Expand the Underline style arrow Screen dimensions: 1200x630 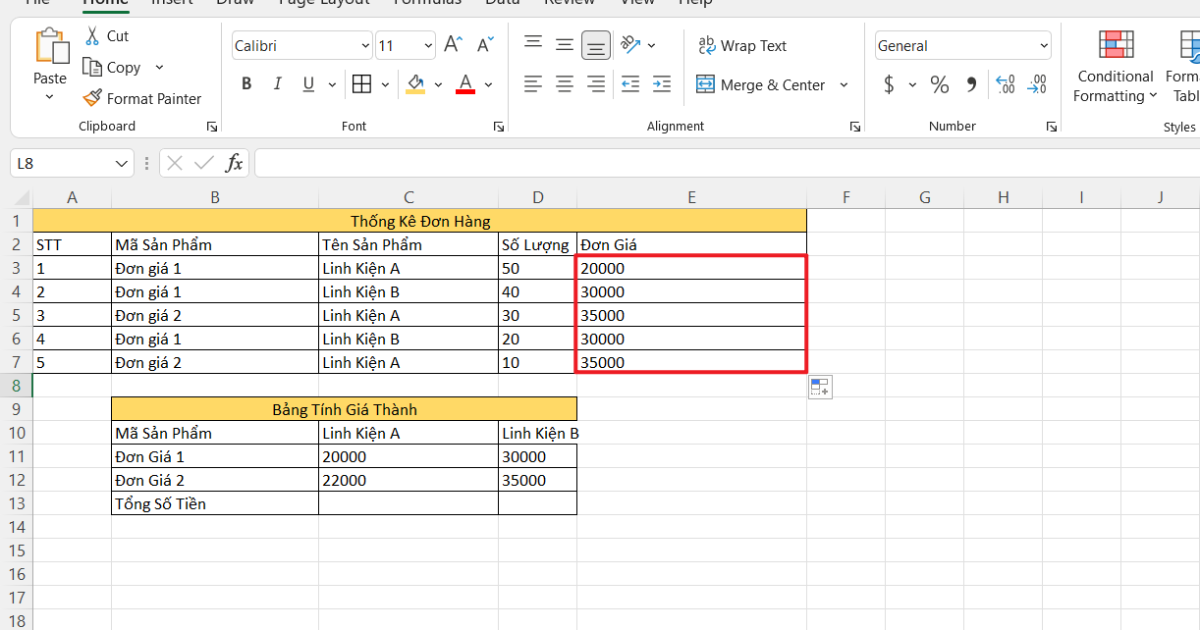point(331,85)
